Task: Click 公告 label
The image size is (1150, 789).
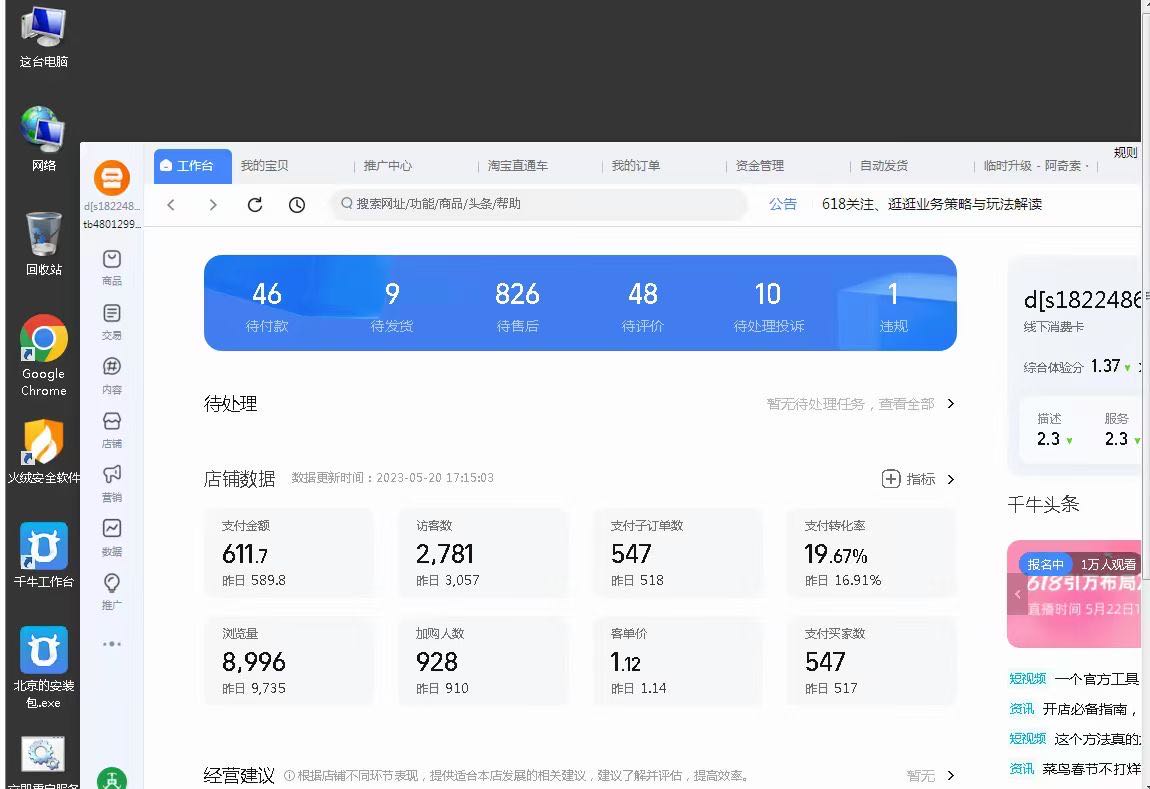Action: [x=783, y=204]
